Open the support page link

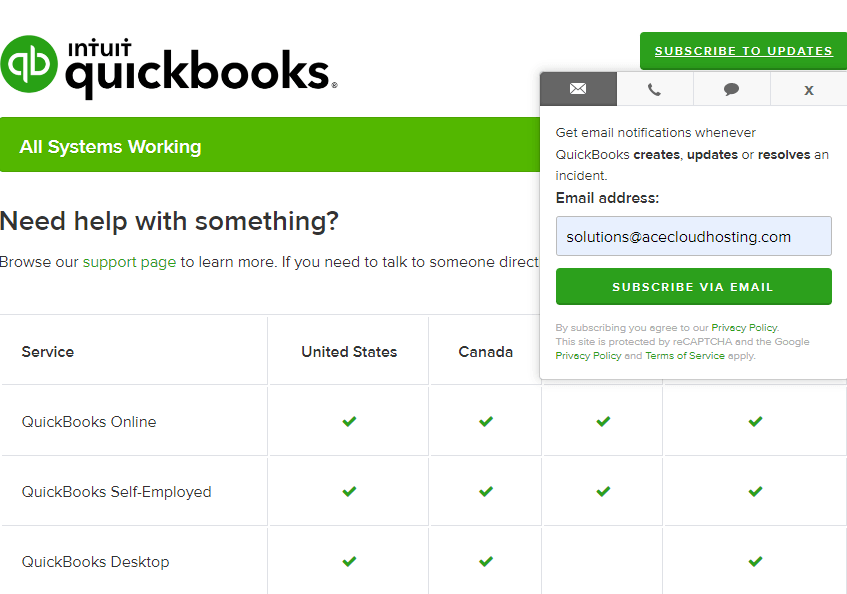point(129,262)
